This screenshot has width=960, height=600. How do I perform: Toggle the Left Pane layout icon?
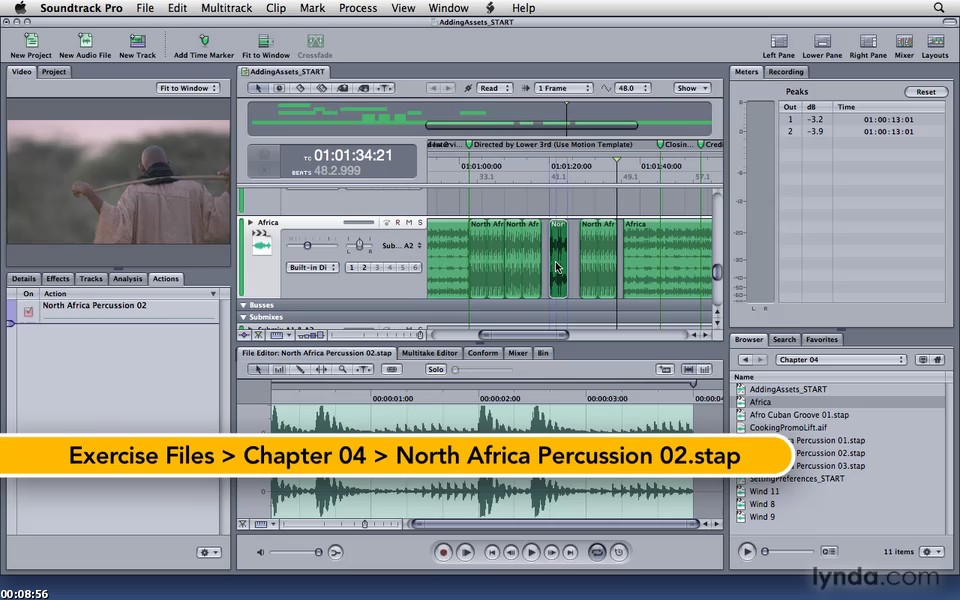click(x=779, y=41)
